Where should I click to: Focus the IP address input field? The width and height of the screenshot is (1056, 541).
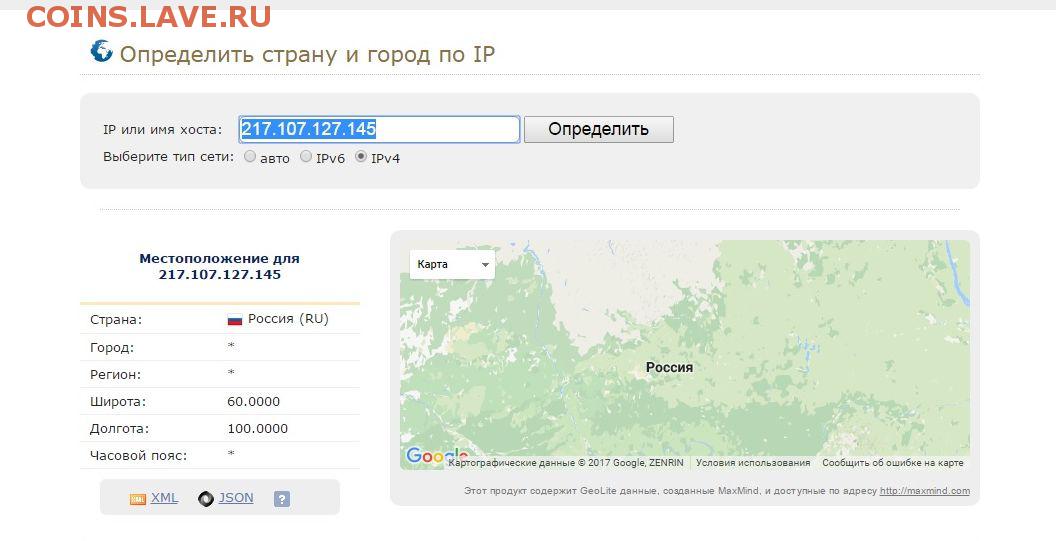[379, 129]
